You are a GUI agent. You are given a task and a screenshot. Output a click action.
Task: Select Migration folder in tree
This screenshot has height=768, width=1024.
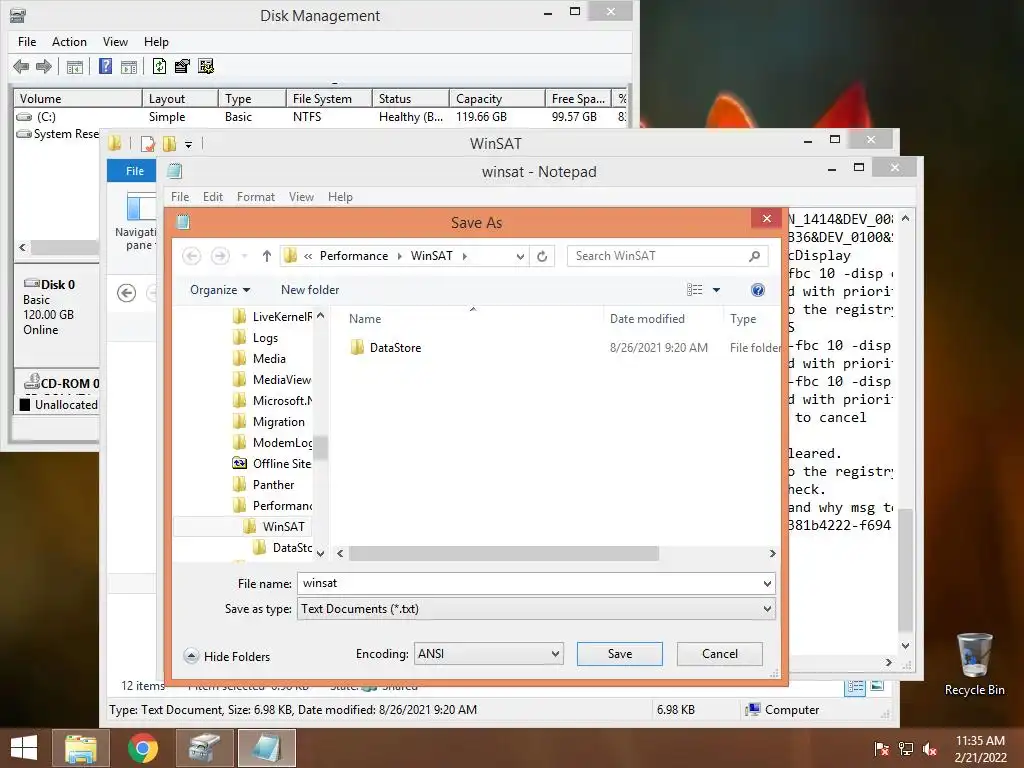point(278,422)
